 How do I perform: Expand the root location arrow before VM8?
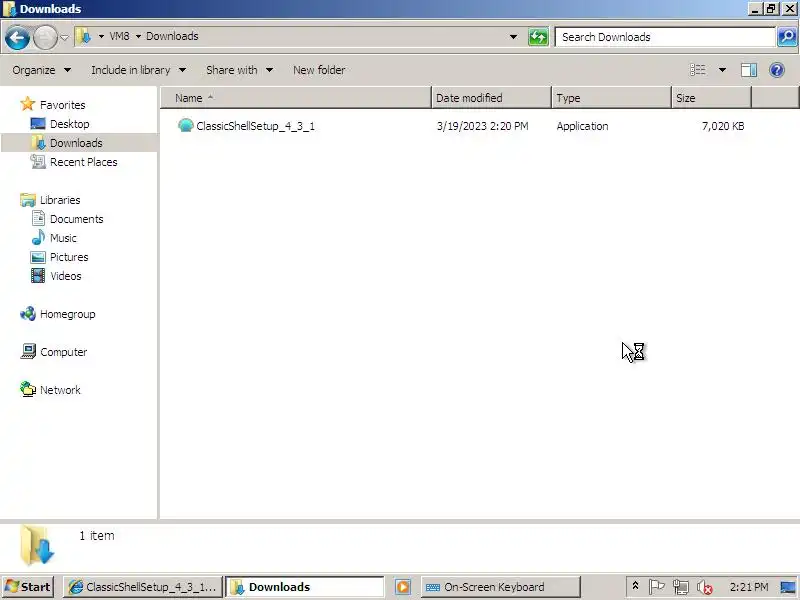pos(101,36)
